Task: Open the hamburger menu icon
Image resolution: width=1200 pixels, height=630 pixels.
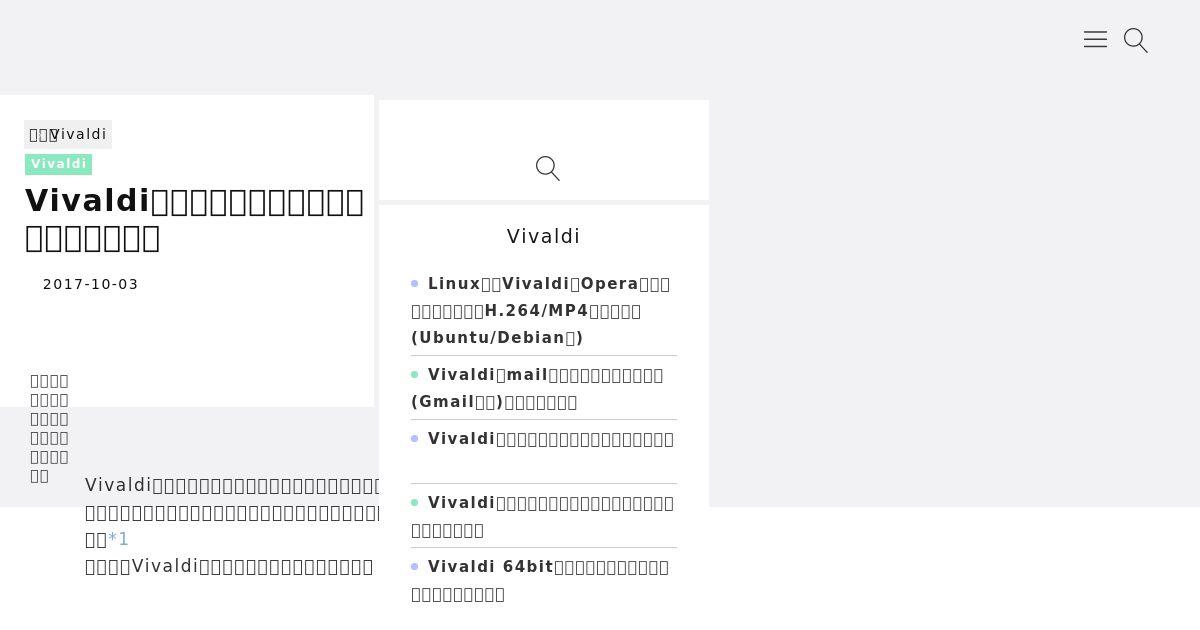Action: click(x=1095, y=40)
